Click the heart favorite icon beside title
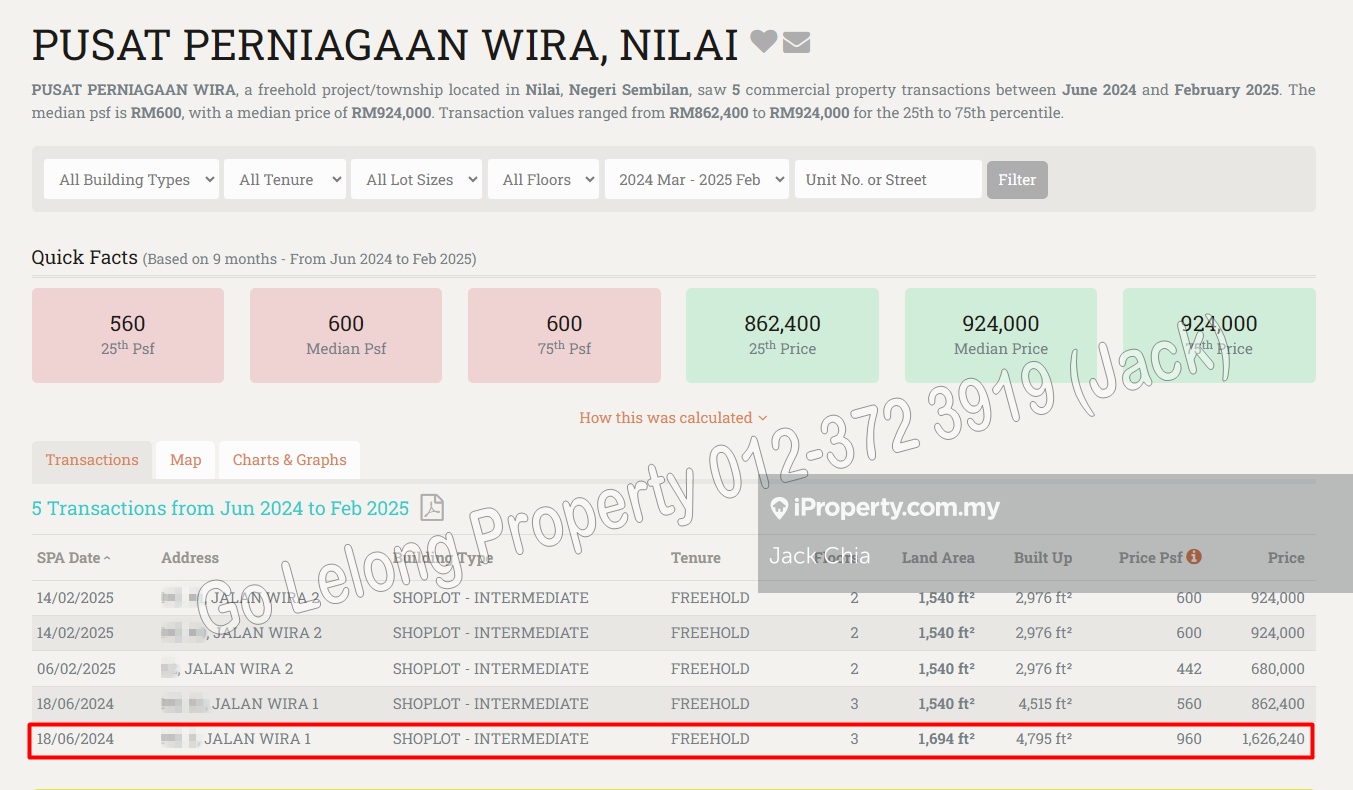 (763, 43)
